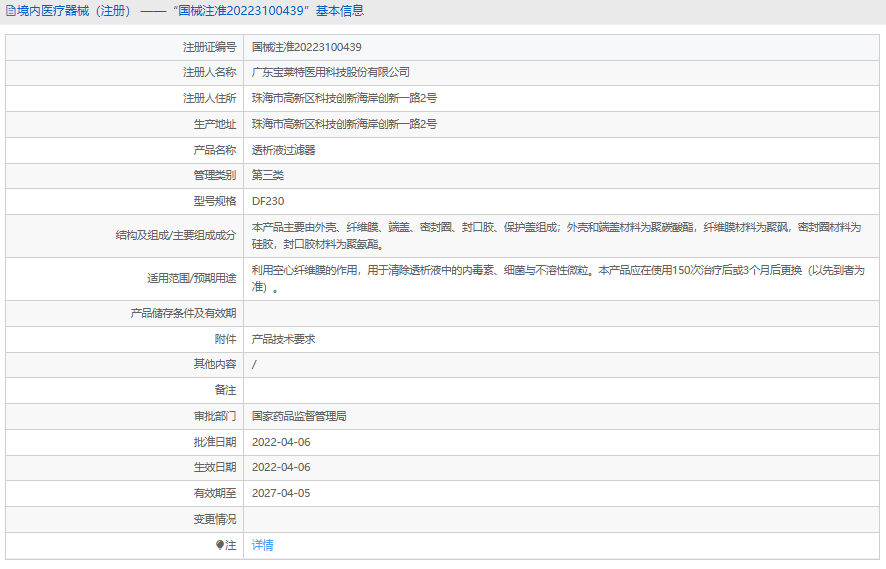Click the 产品技术要求 attachment text
The width and height of the screenshot is (886, 569).
283,340
